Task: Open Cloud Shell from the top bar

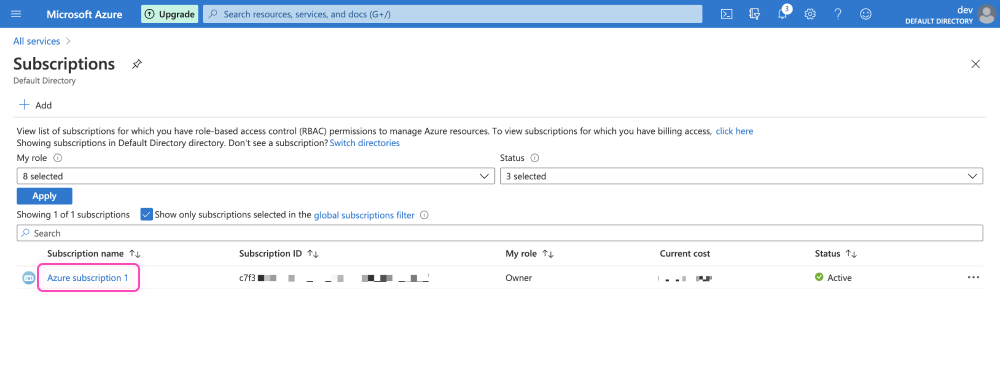Action: point(726,14)
